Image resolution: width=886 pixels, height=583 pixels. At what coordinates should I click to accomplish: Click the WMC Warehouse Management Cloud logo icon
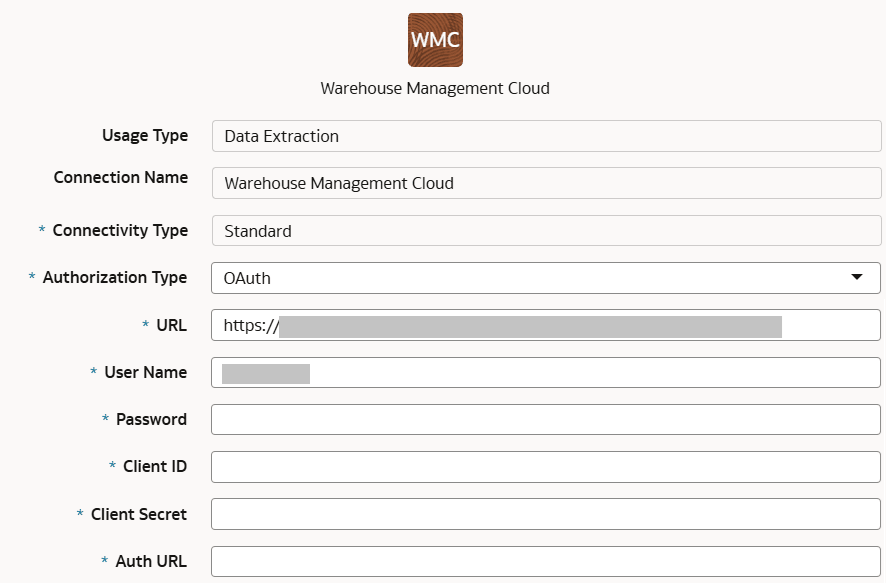coord(435,40)
